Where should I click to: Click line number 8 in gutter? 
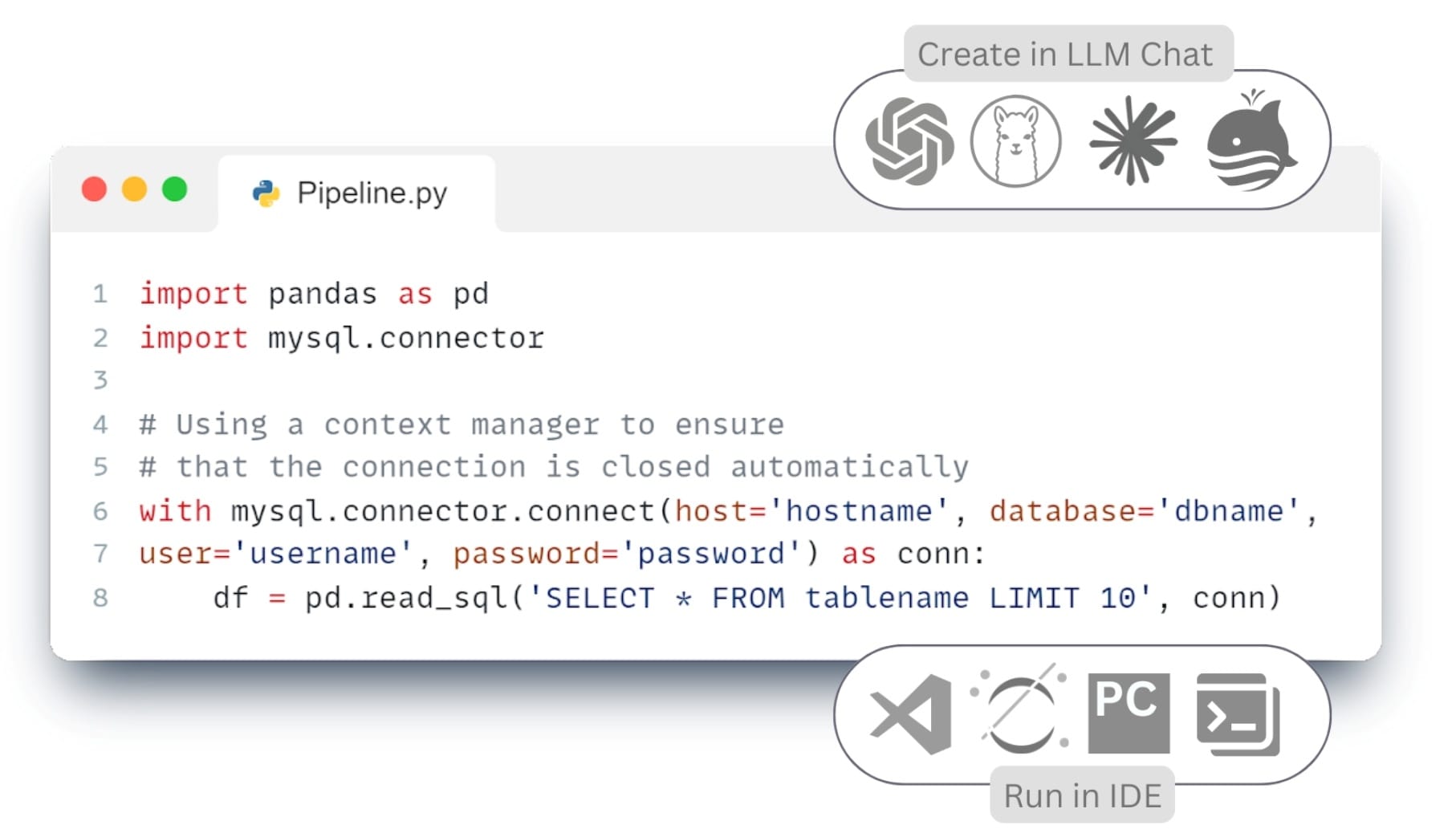[x=100, y=597]
